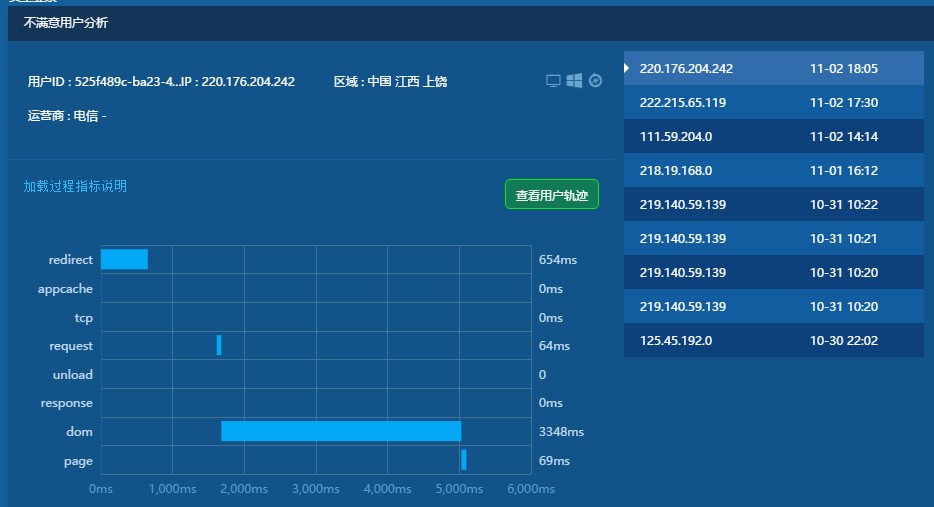Screen dimensions: 934x507
Task: Click the 69ms page value
Action: 554,461
